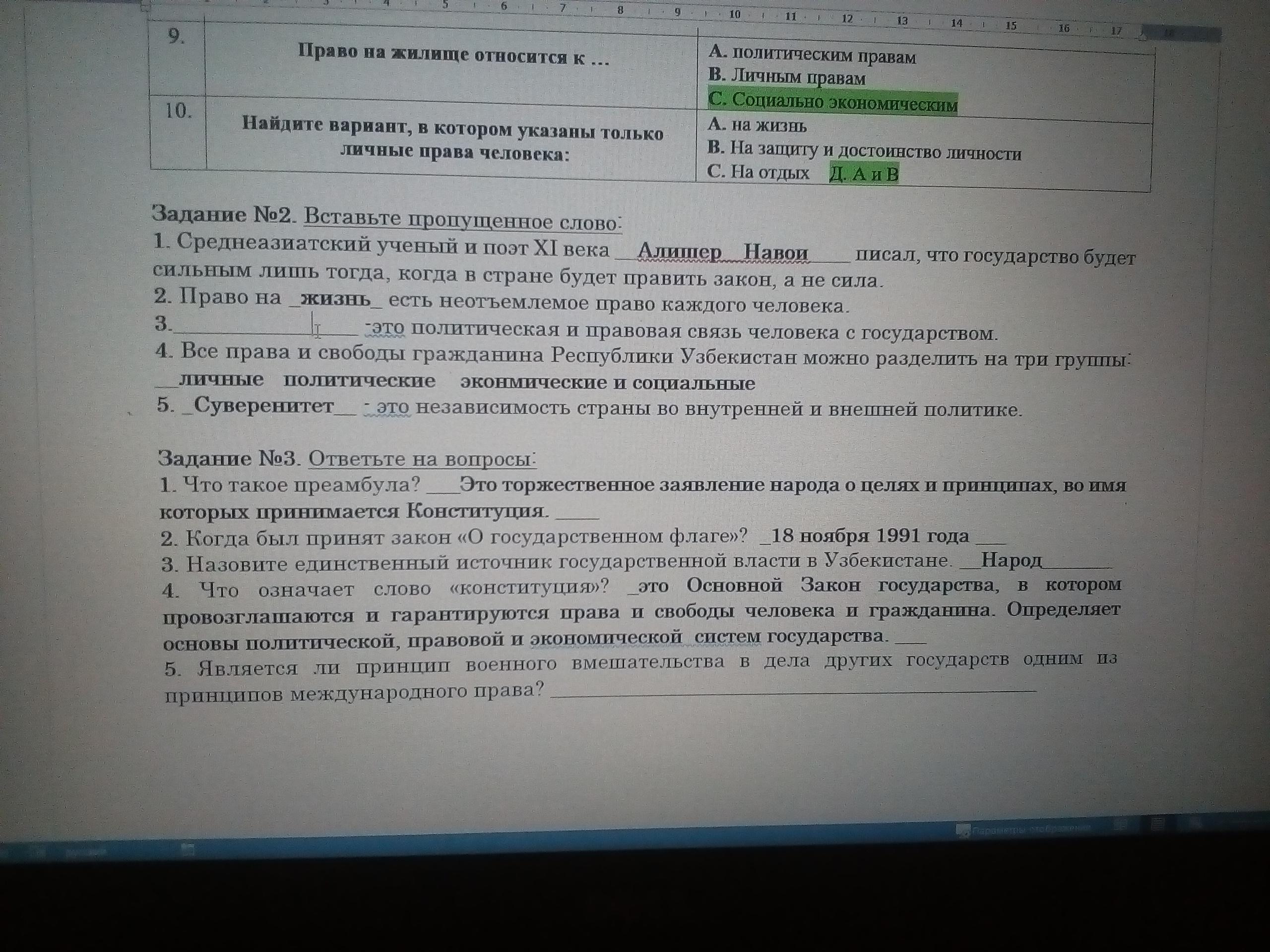Click option 'В. На защиту и достоинство личности'
Screen dimensions: 1270x952
point(864,152)
